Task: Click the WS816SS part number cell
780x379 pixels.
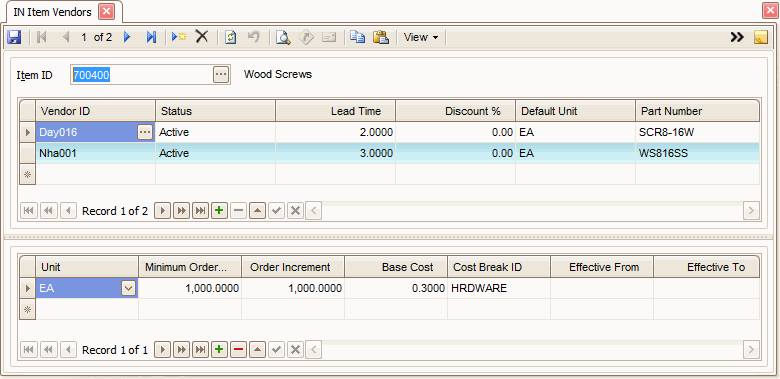Action: [x=697, y=153]
